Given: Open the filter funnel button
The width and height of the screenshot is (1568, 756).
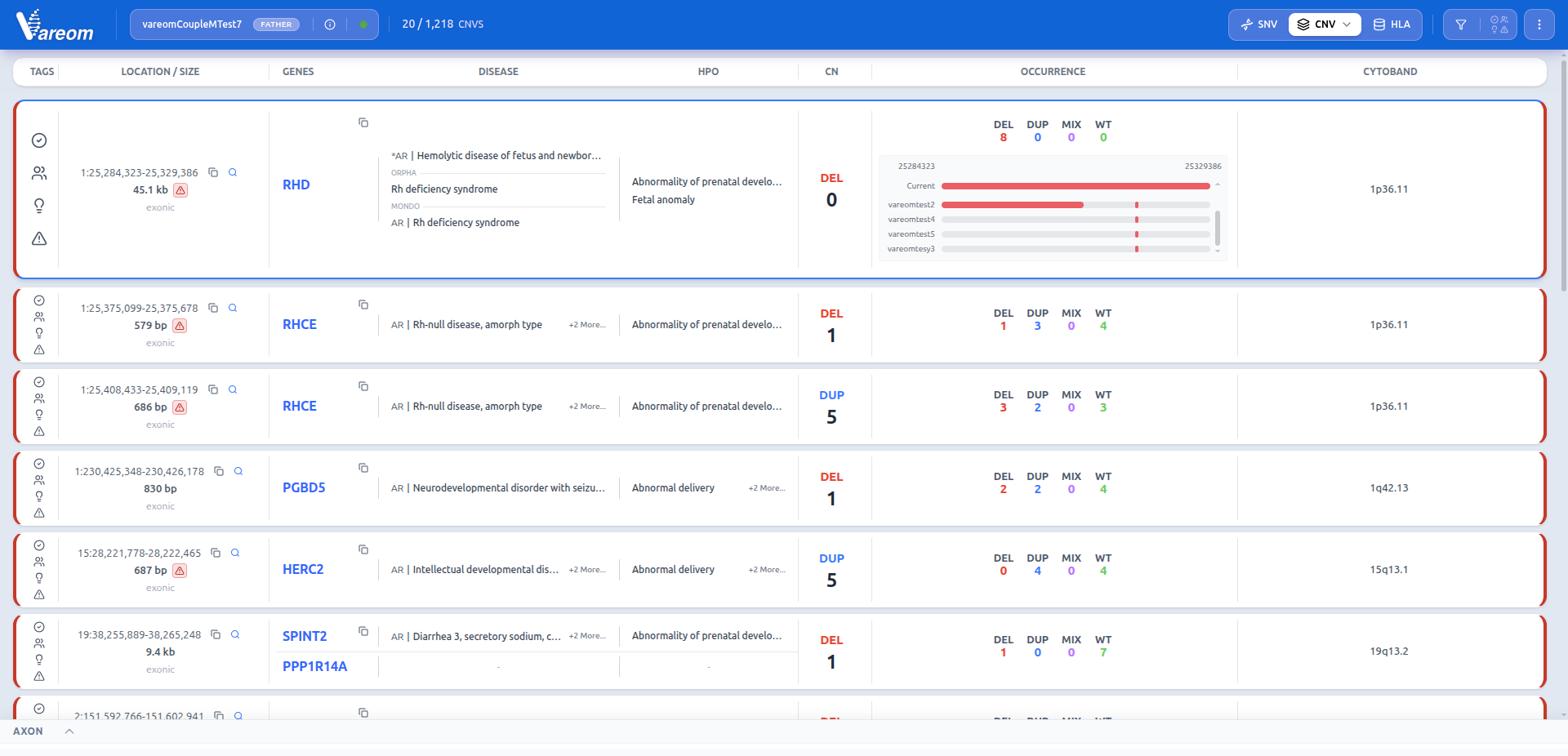Looking at the screenshot, I should coord(1461,24).
